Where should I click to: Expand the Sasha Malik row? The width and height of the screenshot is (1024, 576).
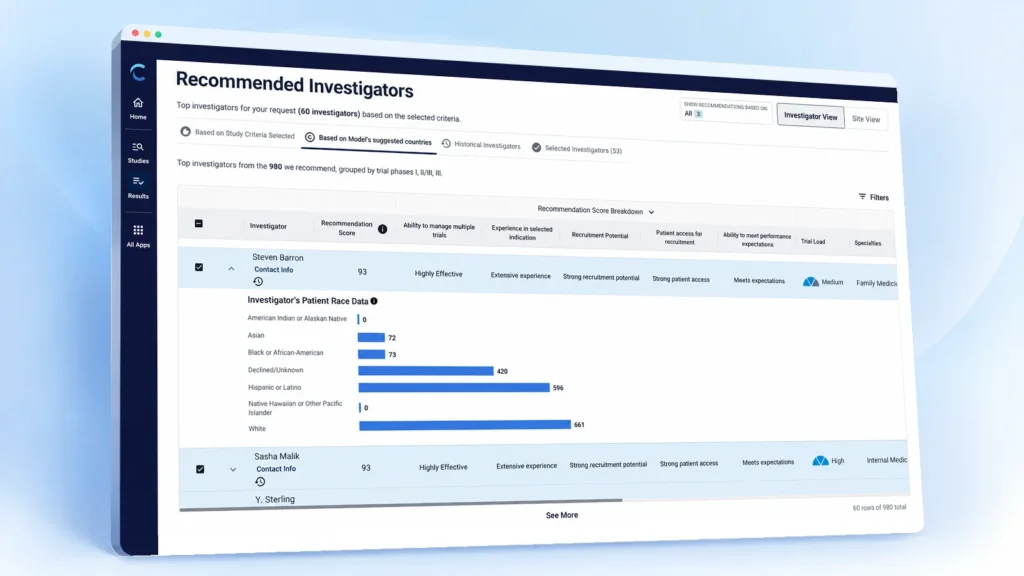[x=232, y=470]
